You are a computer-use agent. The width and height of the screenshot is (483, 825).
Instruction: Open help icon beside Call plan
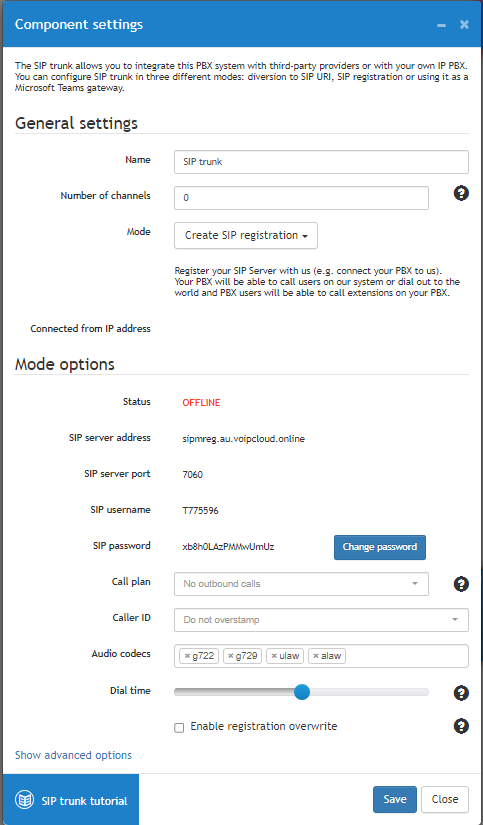click(461, 584)
